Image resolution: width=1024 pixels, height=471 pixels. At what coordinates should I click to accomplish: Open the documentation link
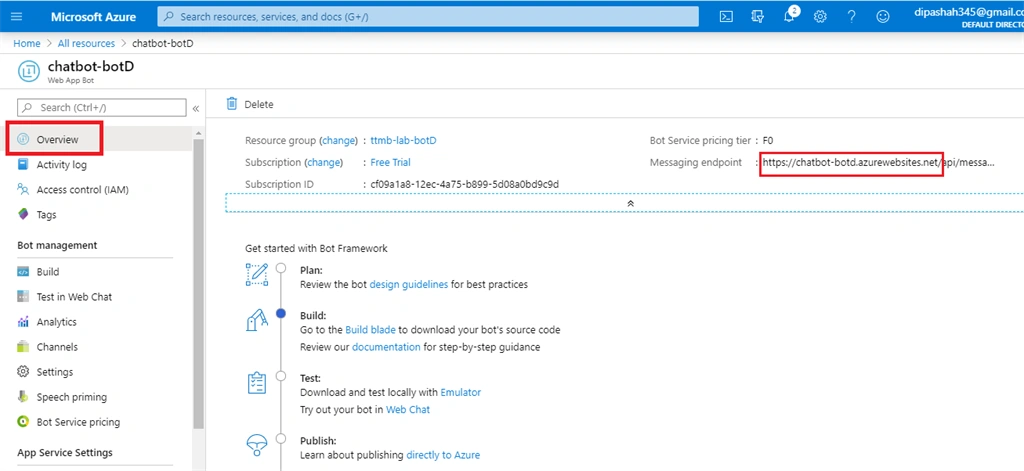click(x=386, y=347)
